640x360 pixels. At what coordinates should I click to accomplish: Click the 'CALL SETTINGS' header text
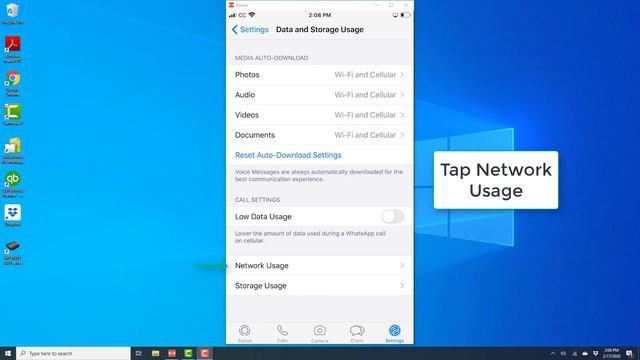pyautogui.click(x=257, y=200)
